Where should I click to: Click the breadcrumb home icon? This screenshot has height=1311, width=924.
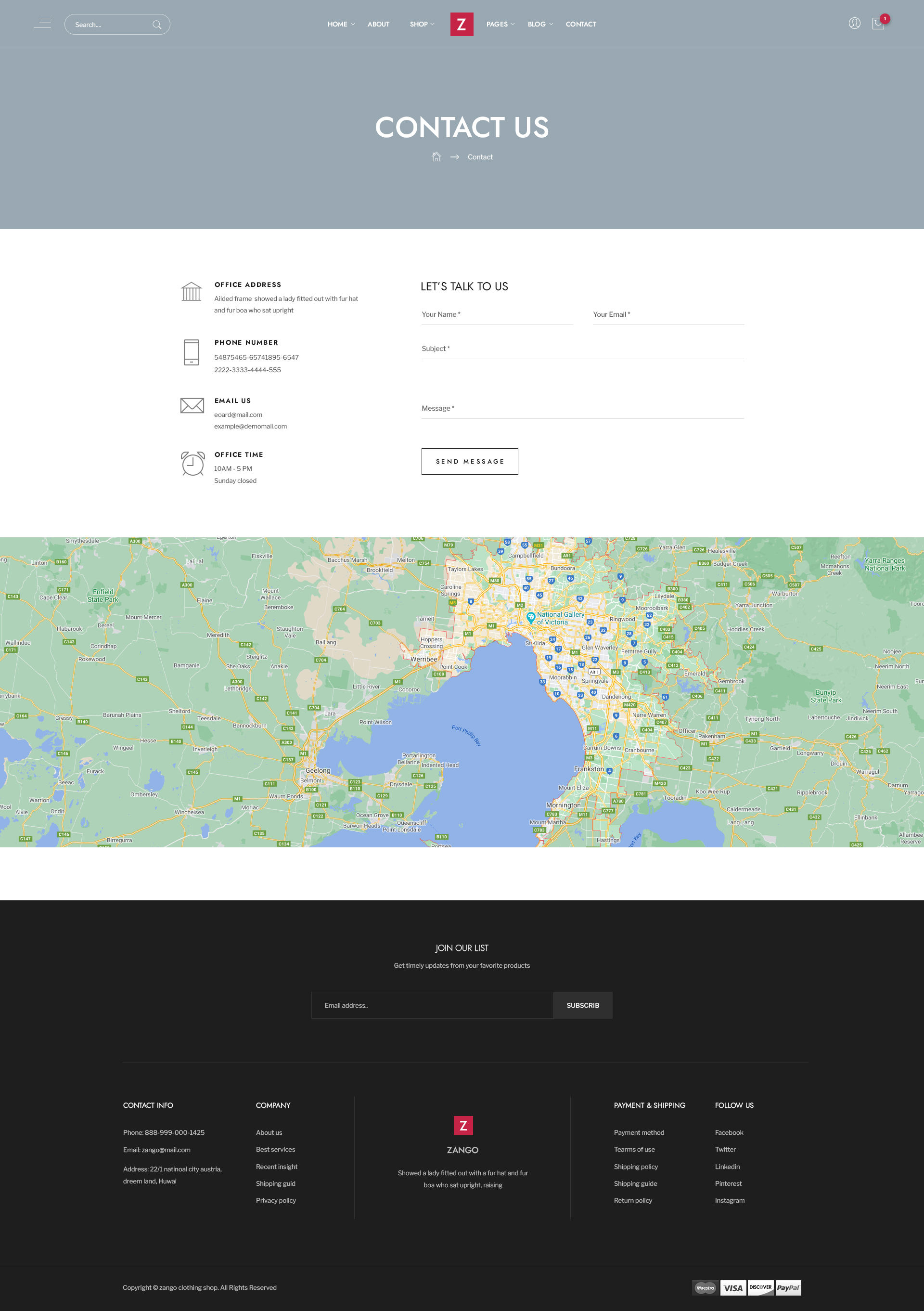coord(436,157)
